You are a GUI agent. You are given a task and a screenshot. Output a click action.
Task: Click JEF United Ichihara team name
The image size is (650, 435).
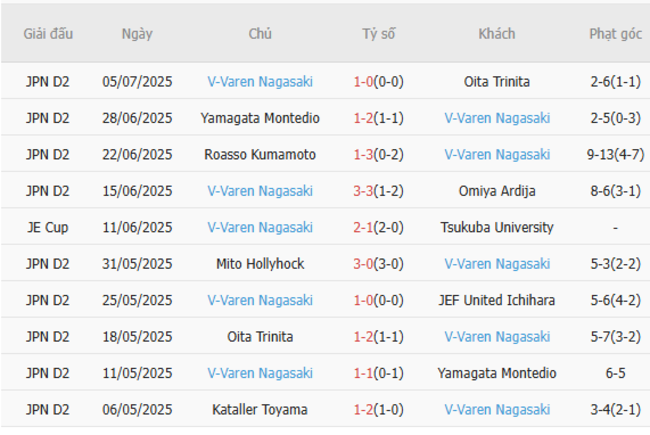click(x=497, y=300)
